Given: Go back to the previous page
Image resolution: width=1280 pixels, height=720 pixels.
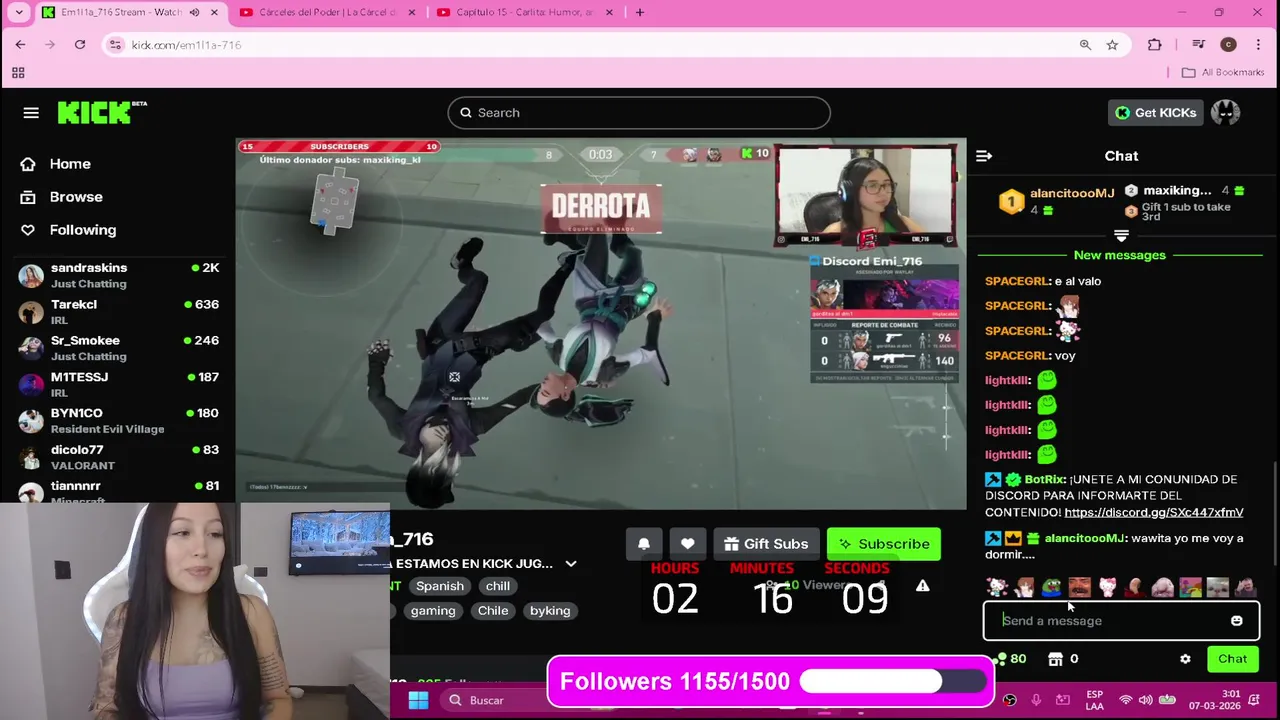Looking at the screenshot, I should click(20, 45).
